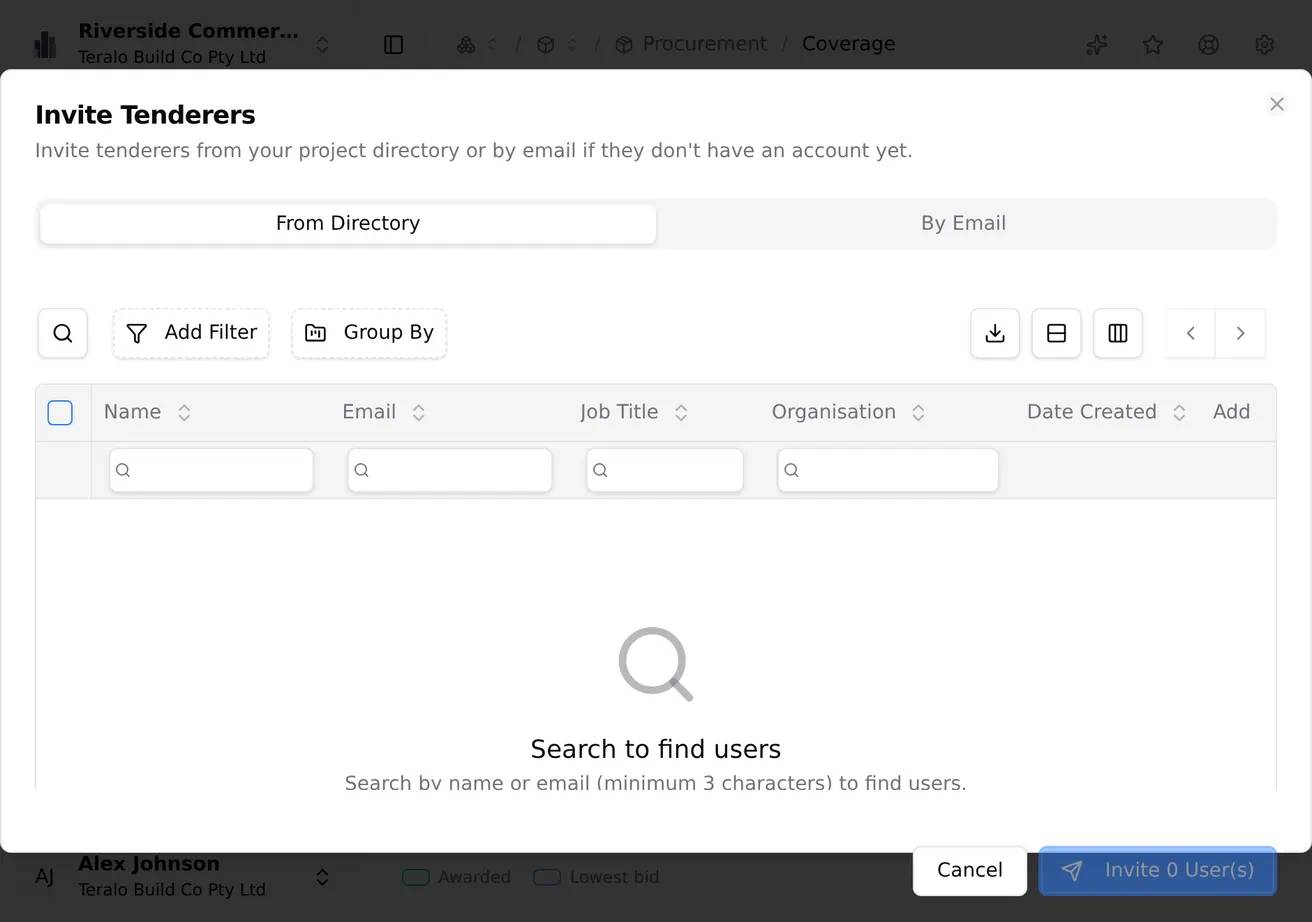The image size is (1312, 922).
Task: Select all rows checkbox in header
Action: coord(60,412)
